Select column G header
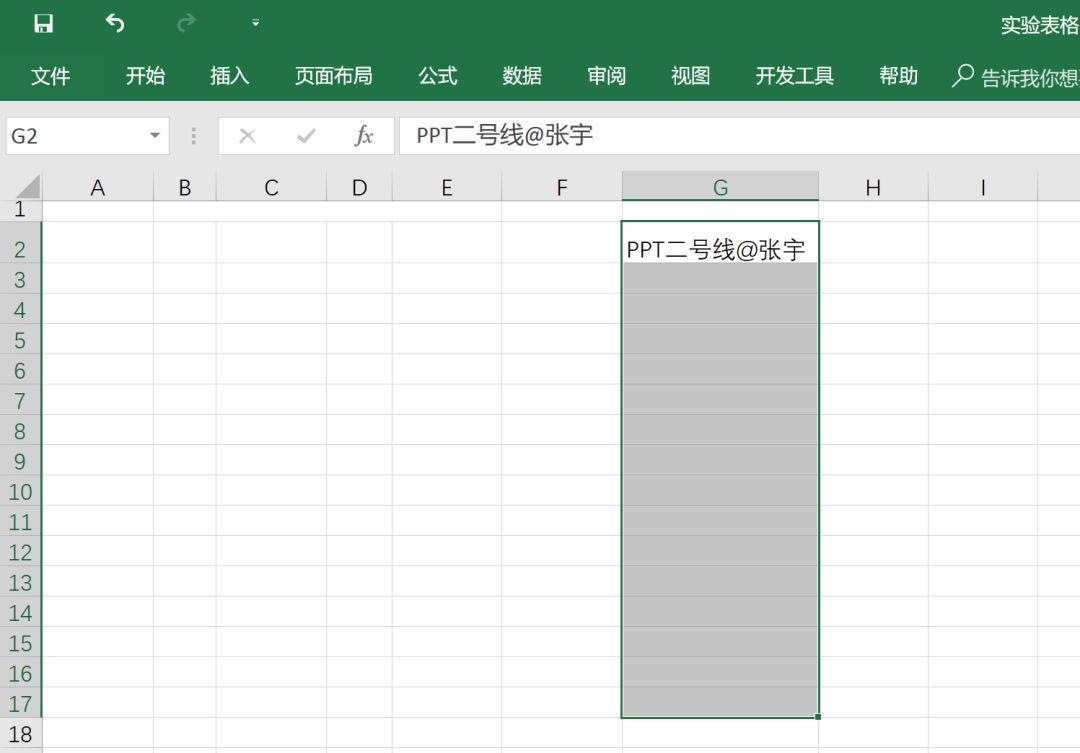The image size is (1080, 753). [720, 187]
